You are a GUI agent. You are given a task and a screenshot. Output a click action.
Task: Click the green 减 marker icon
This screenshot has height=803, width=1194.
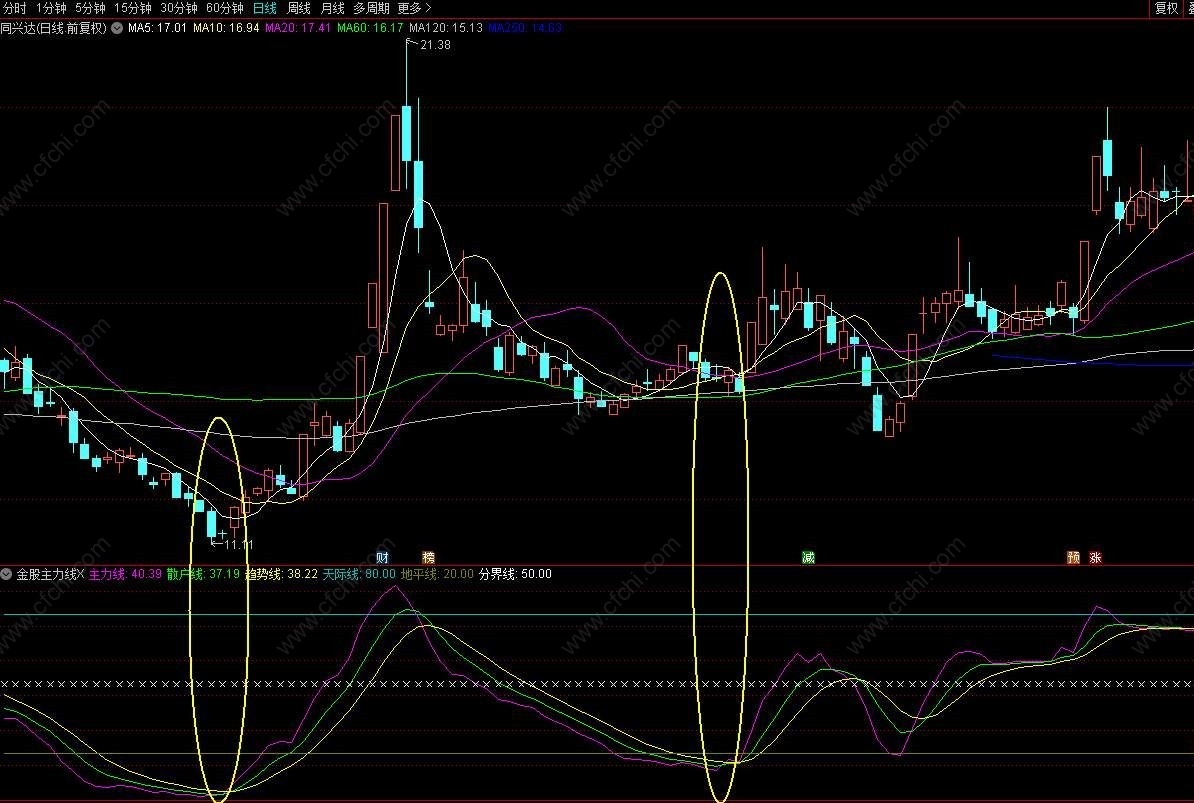point(808,558)
